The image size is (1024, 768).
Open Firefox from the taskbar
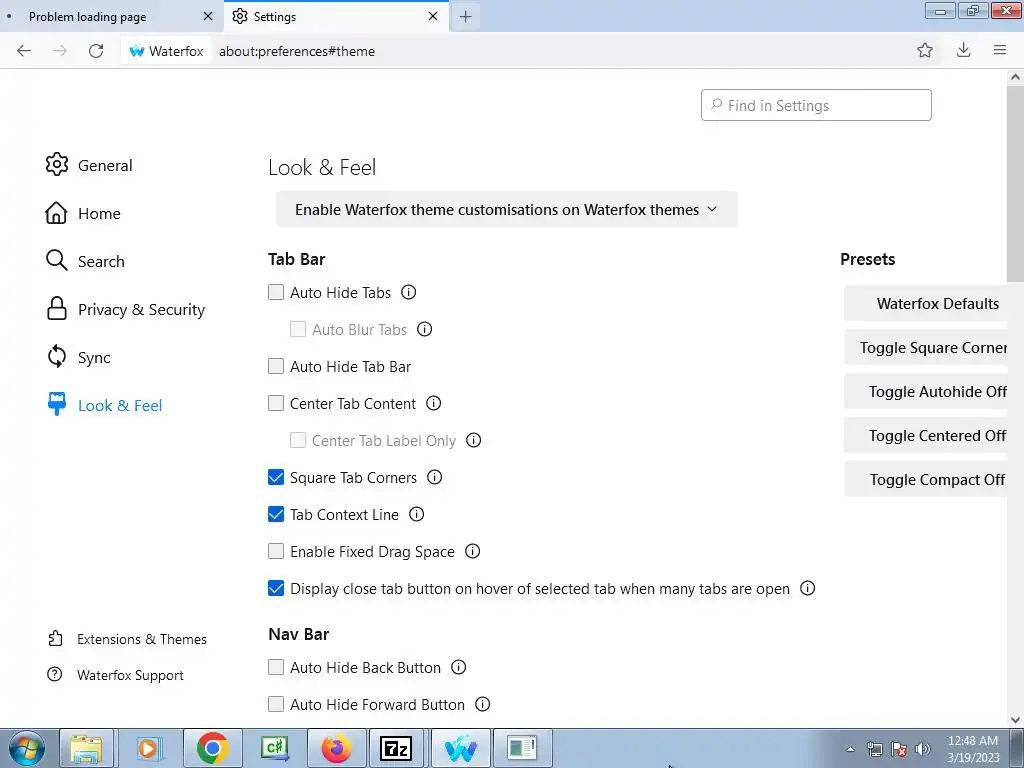tap(336, 748)
